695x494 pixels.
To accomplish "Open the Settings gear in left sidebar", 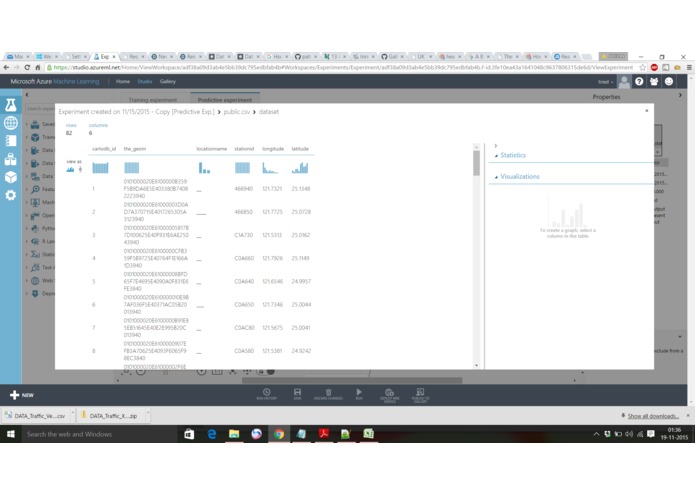I will [11, 195].
